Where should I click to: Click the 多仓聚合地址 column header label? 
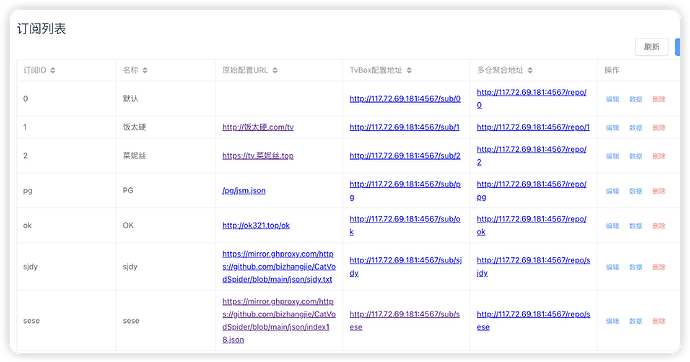coord(500,70)
